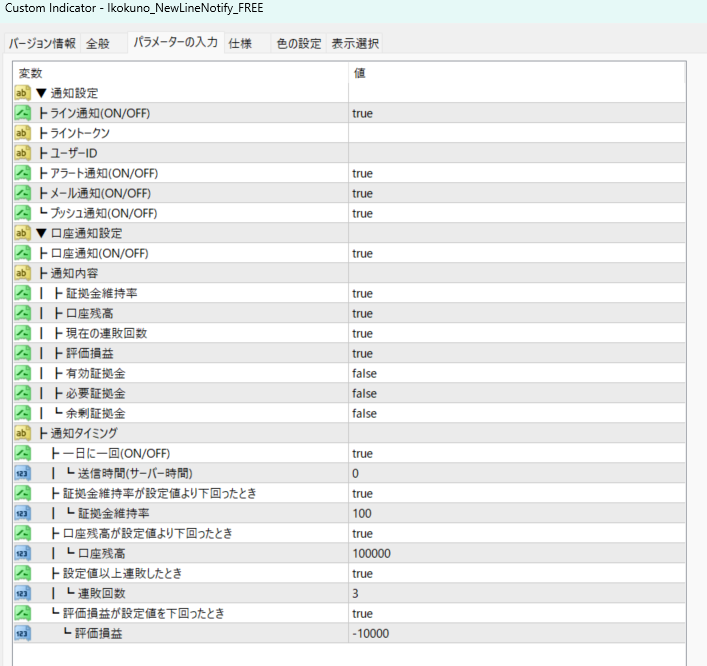Click the bool icon beside 口座通知(ON/OFF)
The width and height of the screenshot is (707, 666).
point(23,253)
